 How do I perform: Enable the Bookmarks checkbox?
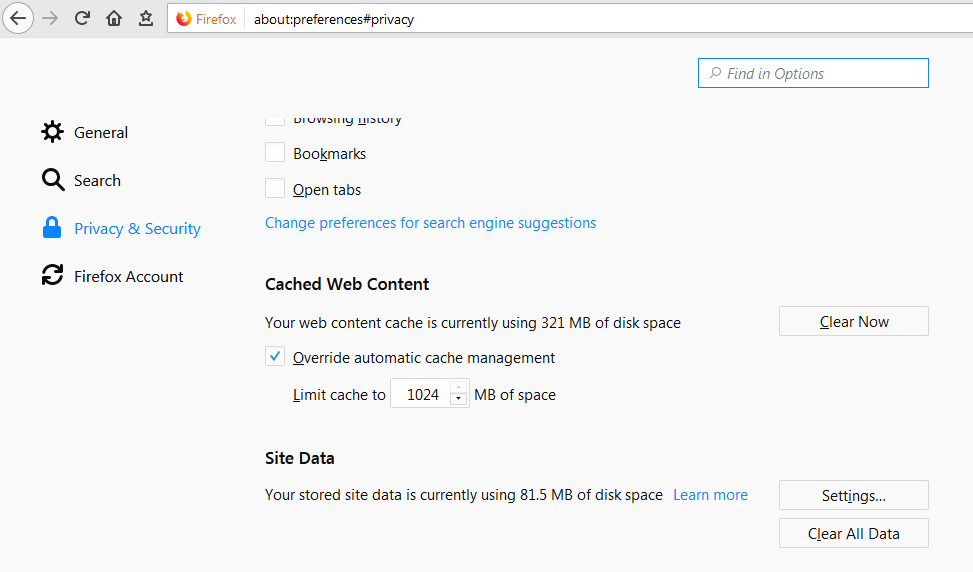275,152
